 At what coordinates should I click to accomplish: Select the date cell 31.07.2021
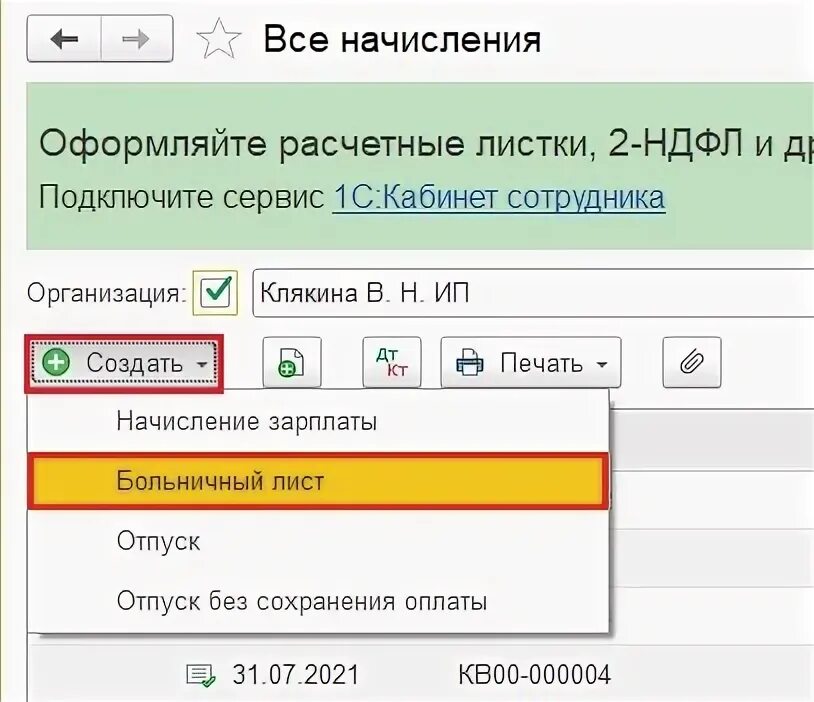[295, 675]
